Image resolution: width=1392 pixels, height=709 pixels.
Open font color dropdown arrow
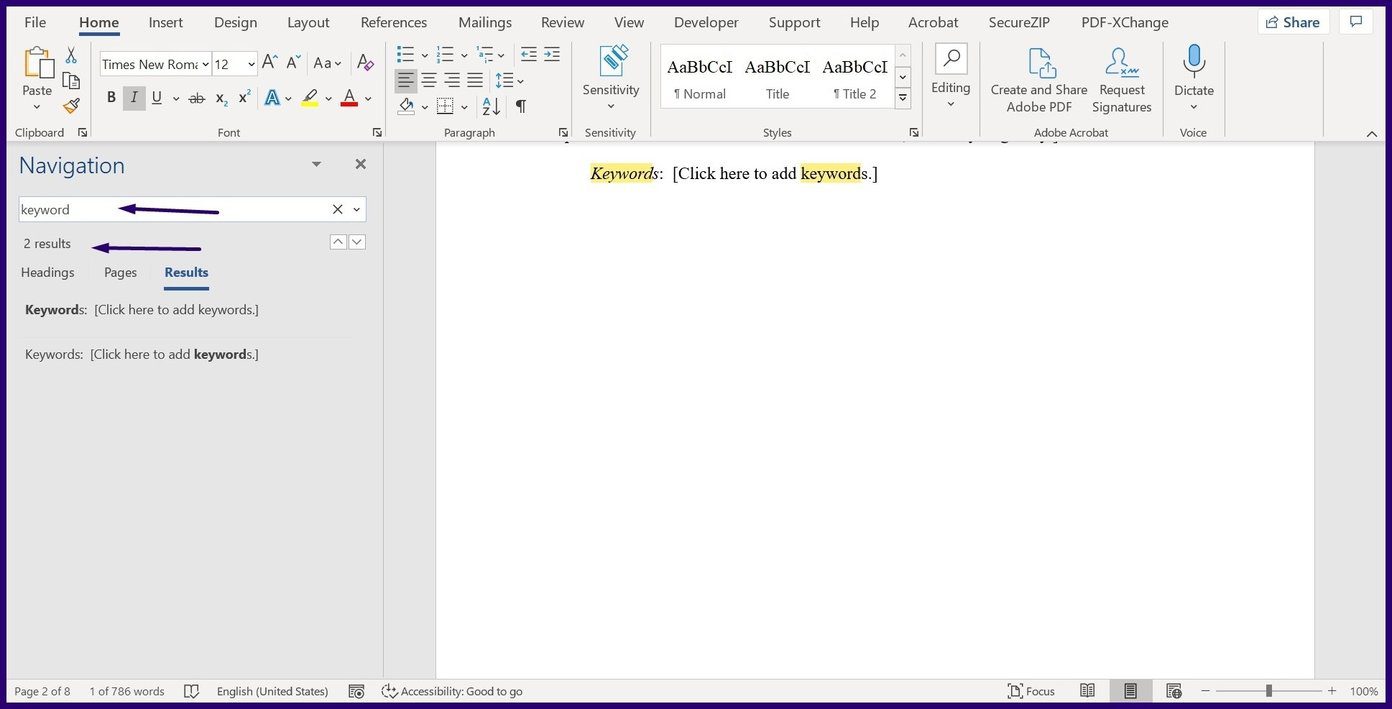pos(368,98)
